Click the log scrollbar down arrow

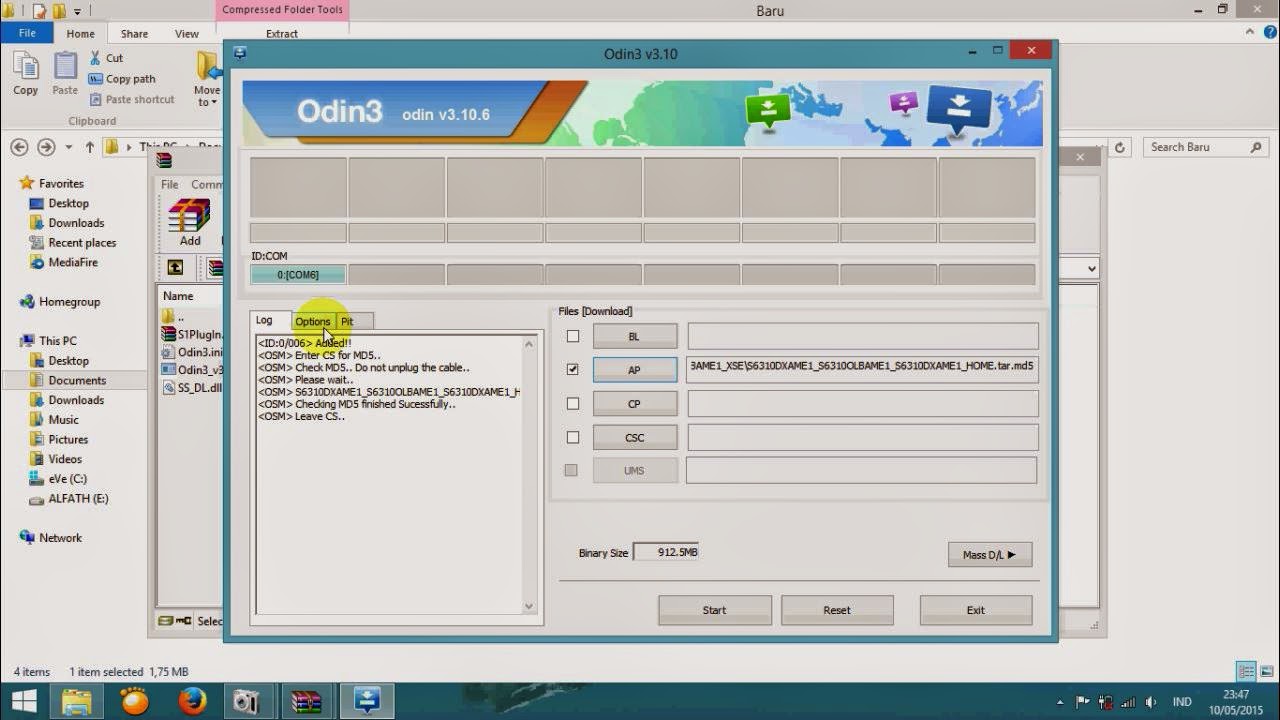pos(529,606)
